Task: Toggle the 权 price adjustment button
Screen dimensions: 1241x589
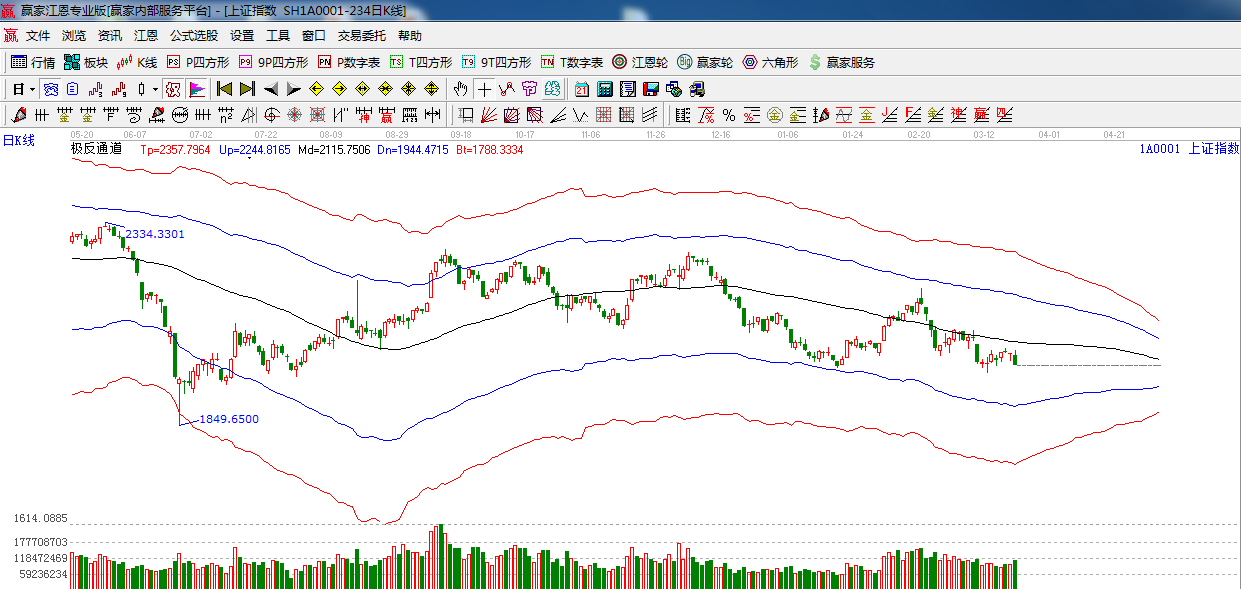Action: pyautogui.click(x=173, y=89)
